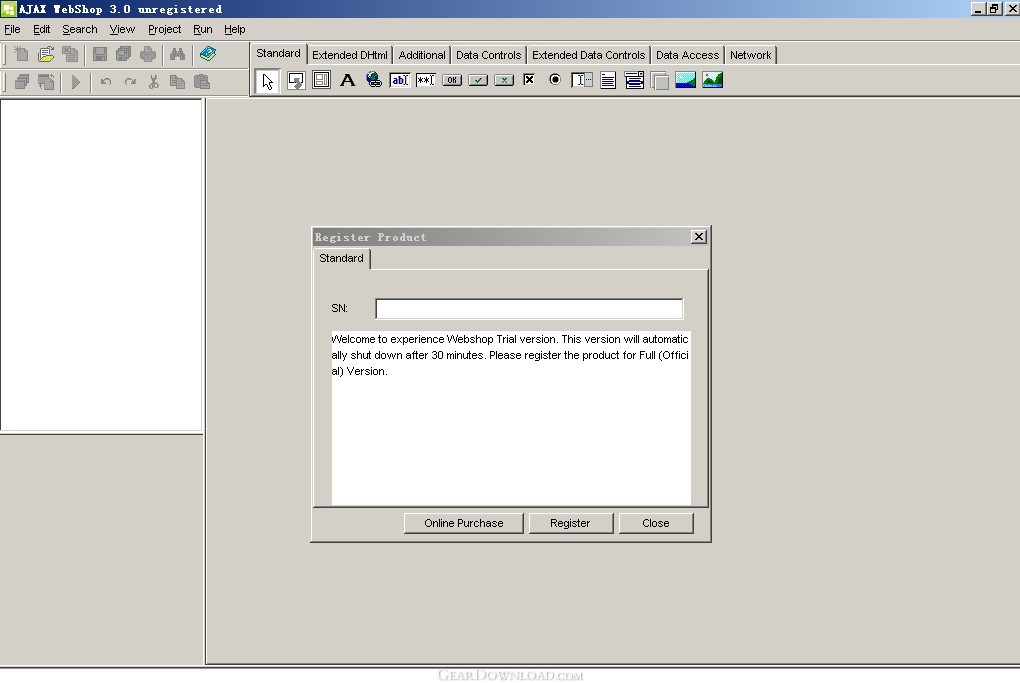The height and width of the screenshot is (683, 1020).
Task: Select the text edit 'ab|' component
Action: (399, 80)
